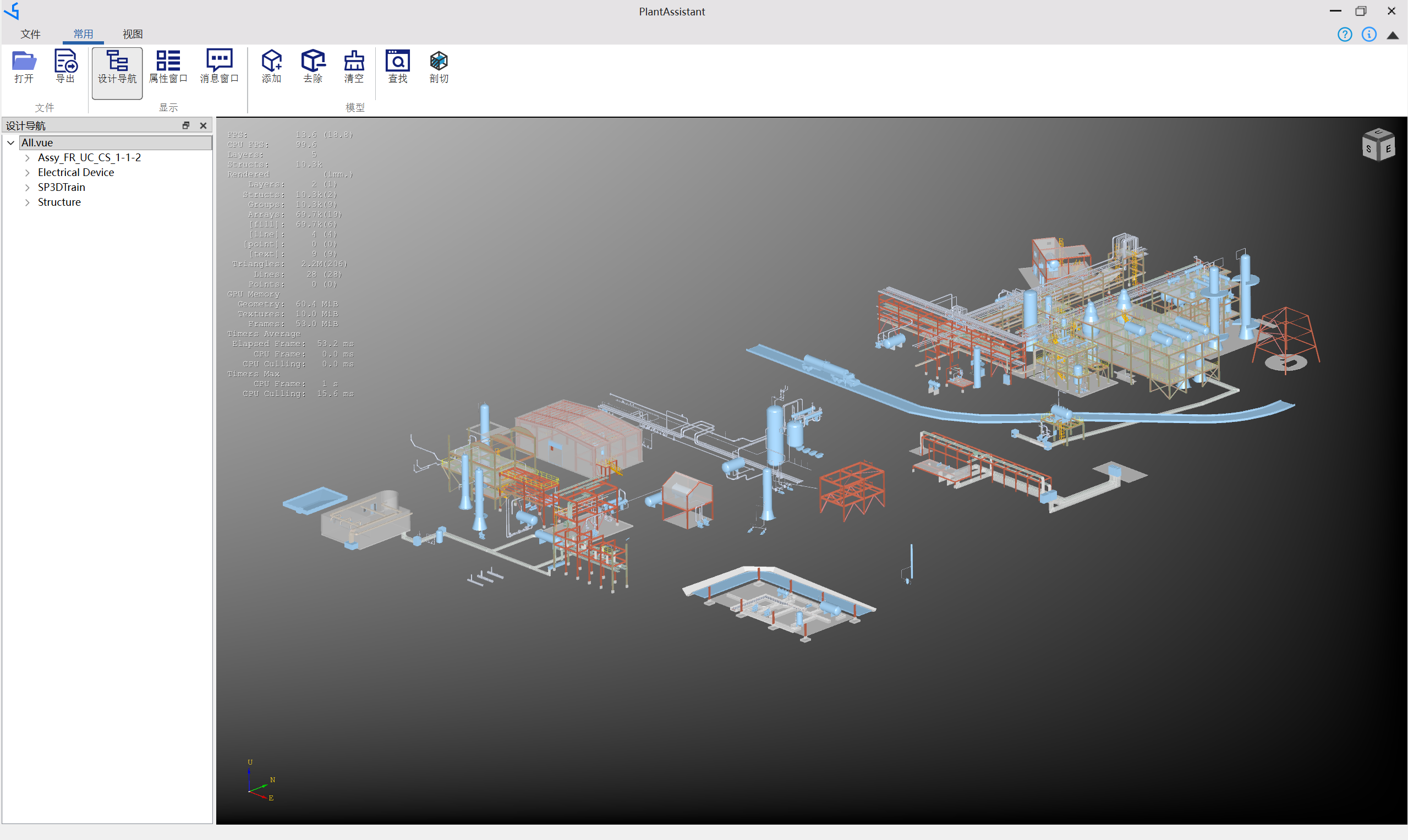The width and height of the screenshot is (1408, 840).
Task: Expand the Electrical Device tree node
Action: [27, 173]
